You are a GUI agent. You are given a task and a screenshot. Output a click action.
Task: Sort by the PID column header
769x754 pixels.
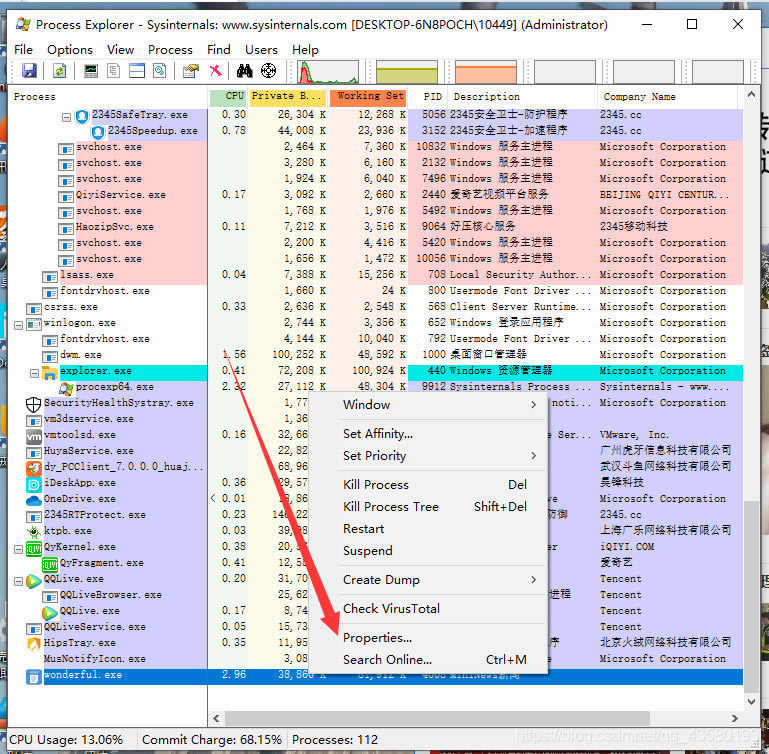click(428, 96)
